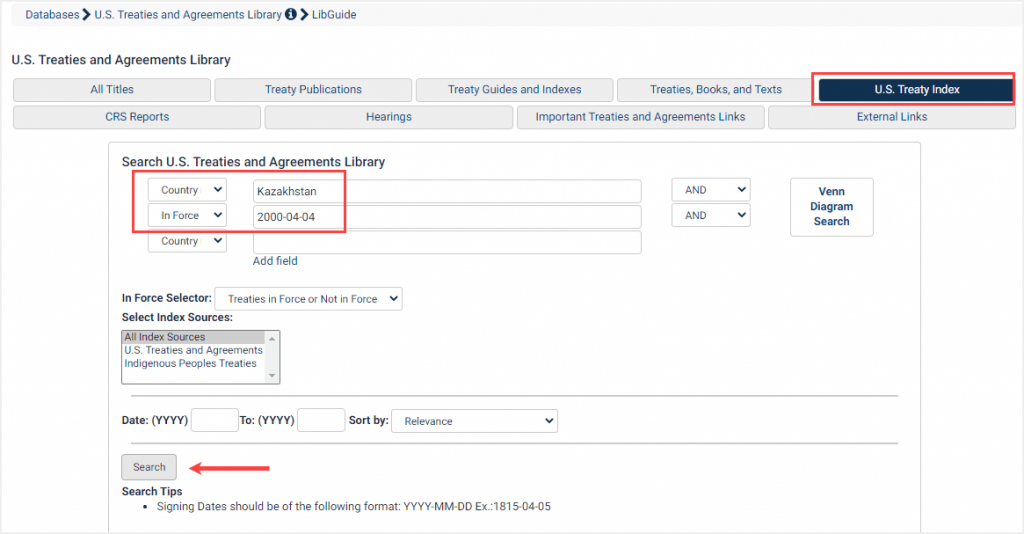Screen dimensions: 1024x534
Task: Open the second AND operator dropdown
Action: (711, 215)
